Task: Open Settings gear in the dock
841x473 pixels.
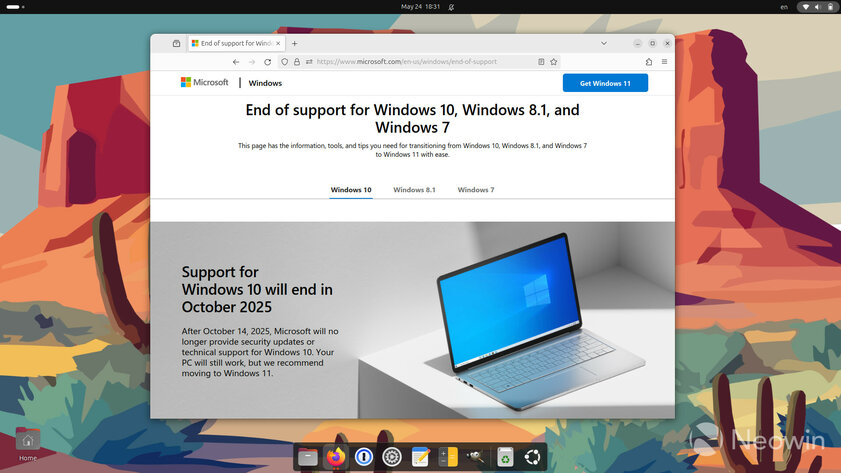Action: (392, 457)
